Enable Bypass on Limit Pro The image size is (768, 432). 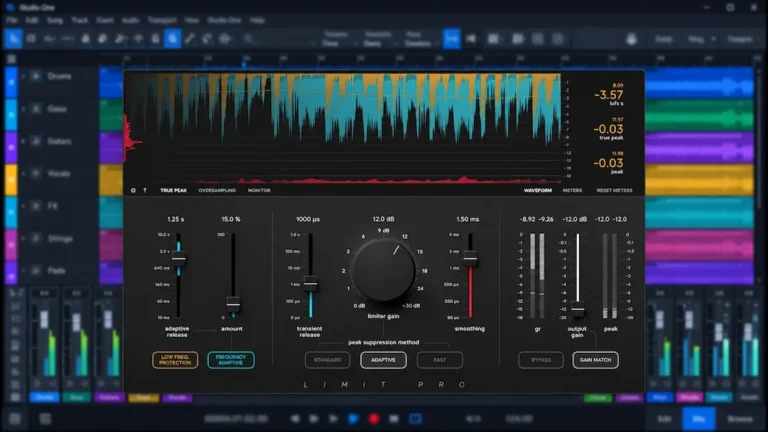(x=541, y=360)
